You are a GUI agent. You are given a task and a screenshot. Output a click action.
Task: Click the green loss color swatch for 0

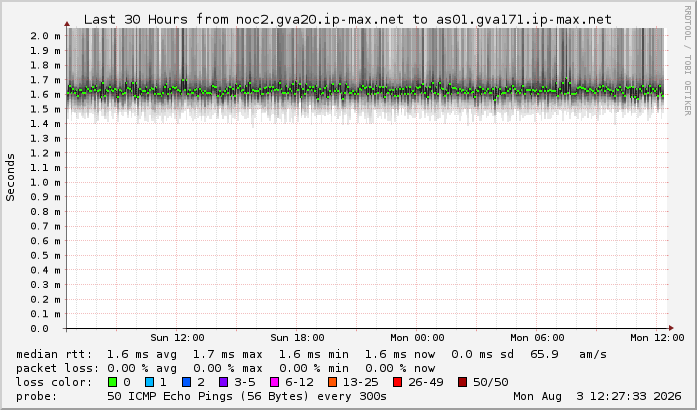(113, 382)
